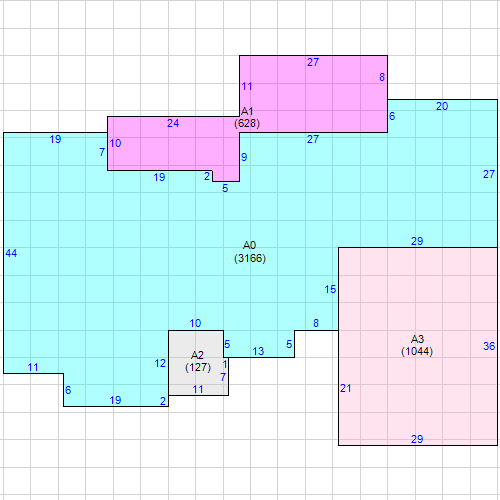Image resolution: width=500 pixels, height=500 pixels.
Task: Click the 13 dimension below A0
Action: (258, 351)
